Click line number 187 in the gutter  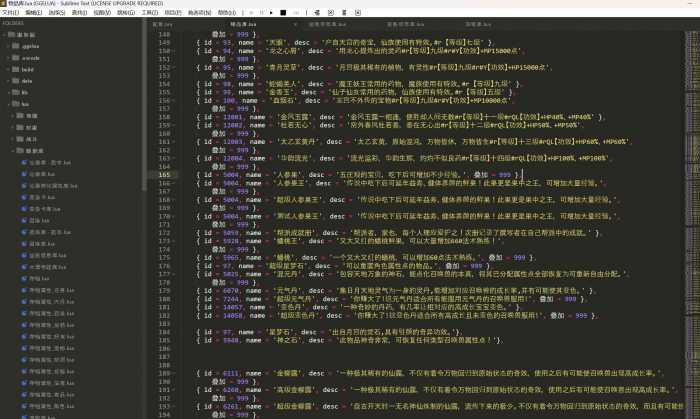164,357
